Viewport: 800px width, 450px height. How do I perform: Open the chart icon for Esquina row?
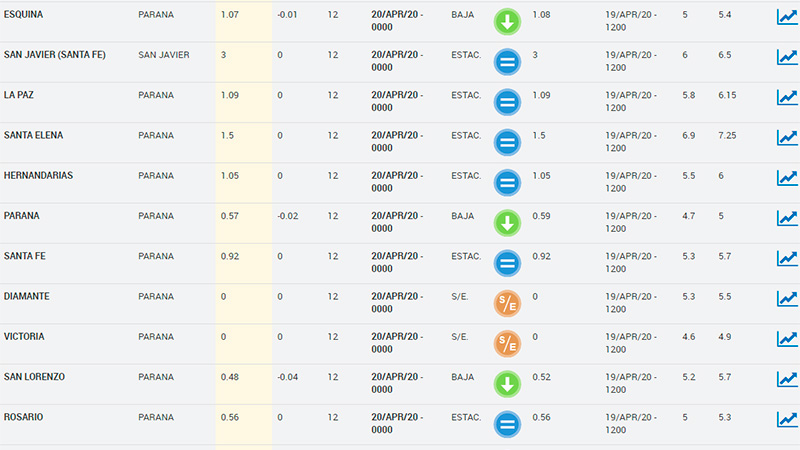pyautogui.click(x=787, y=17)
